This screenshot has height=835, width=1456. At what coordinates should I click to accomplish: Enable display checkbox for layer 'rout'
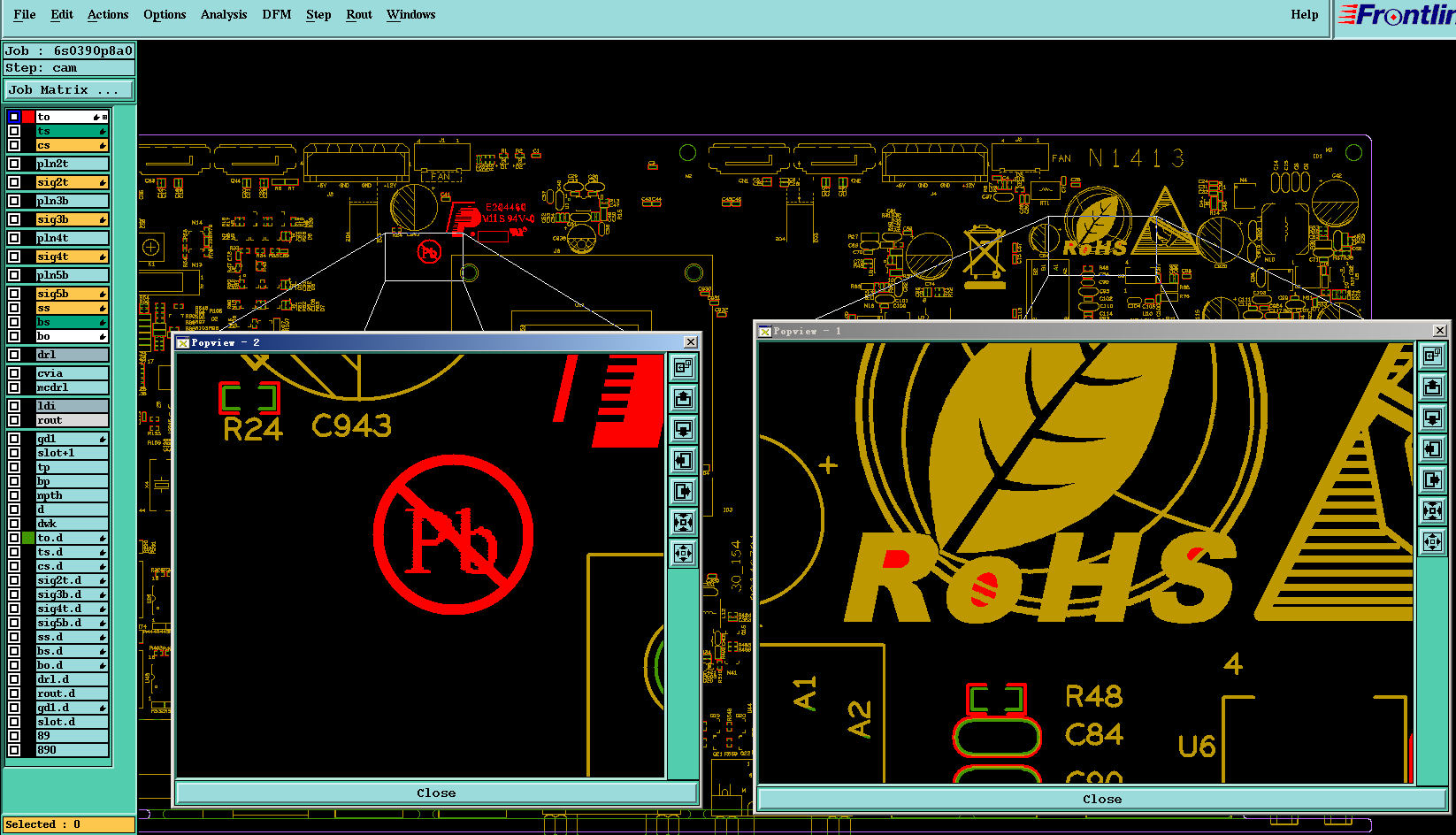14,420
